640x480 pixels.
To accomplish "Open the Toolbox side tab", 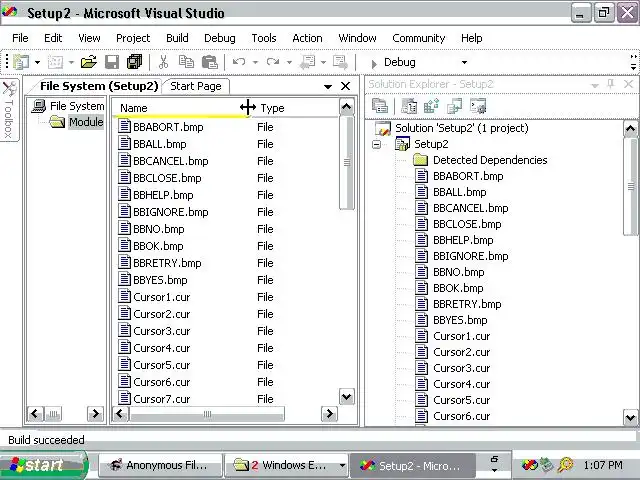I will coord(9,109).
